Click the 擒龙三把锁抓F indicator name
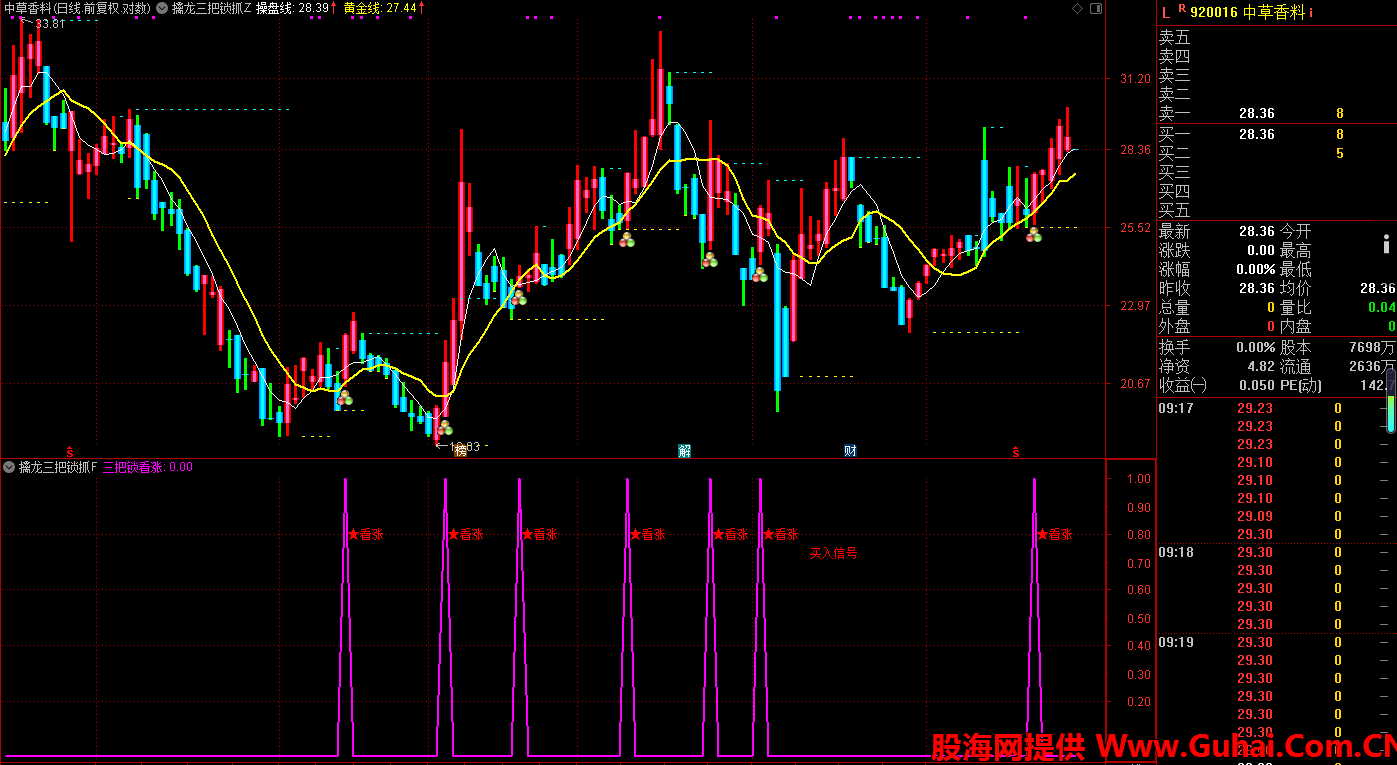The height and width of the screenshot is (765, 1397). 58,467
